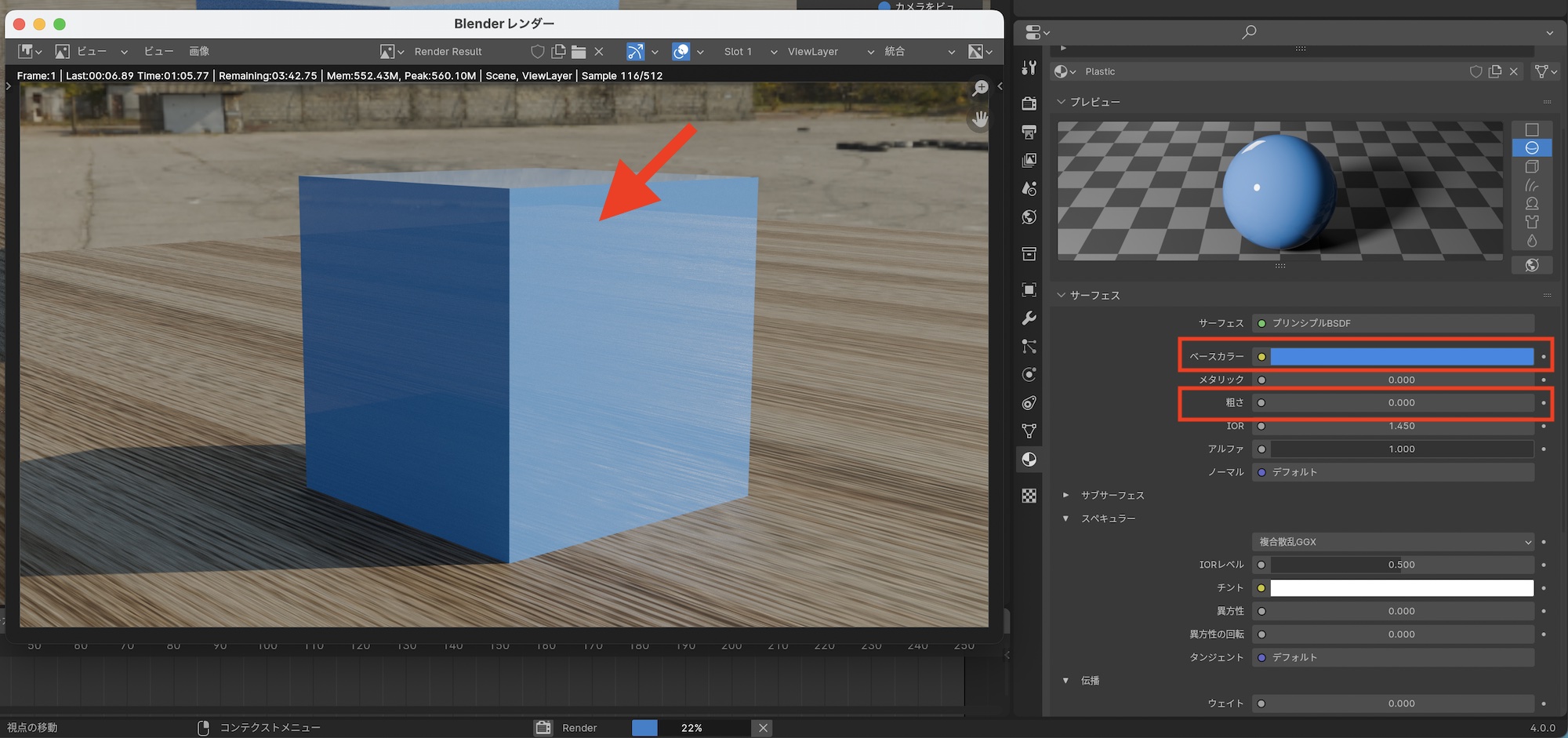Open the 画像 menu in render header

[x=199, y=52]
